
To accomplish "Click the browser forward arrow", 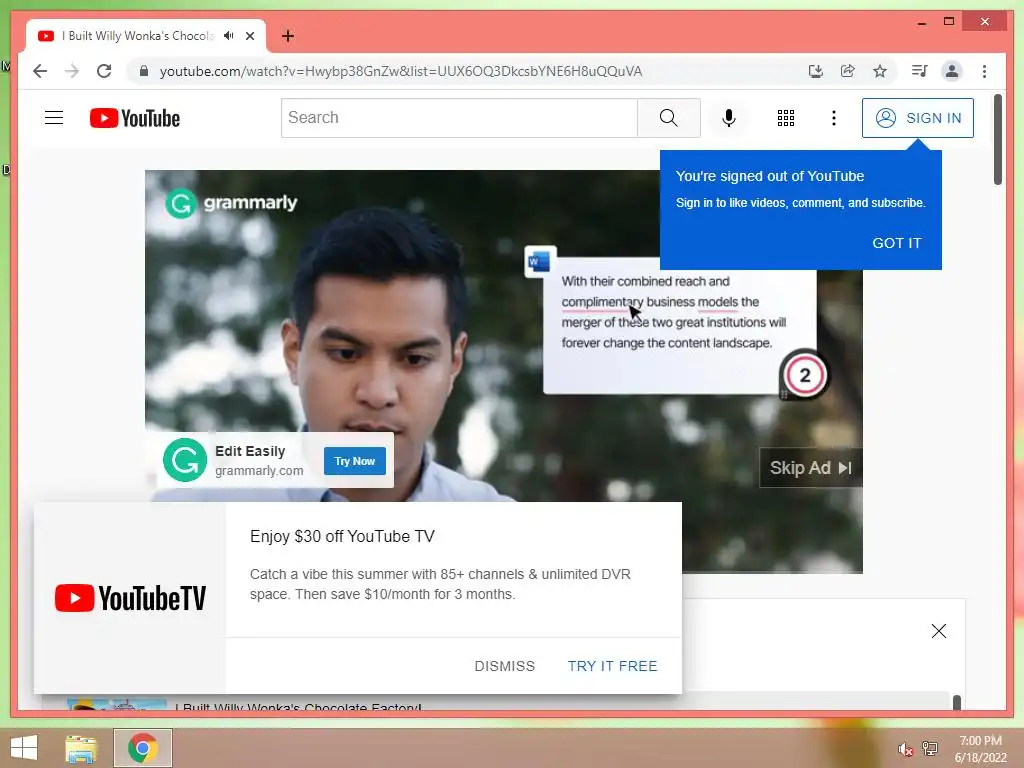I will (72, 71).
